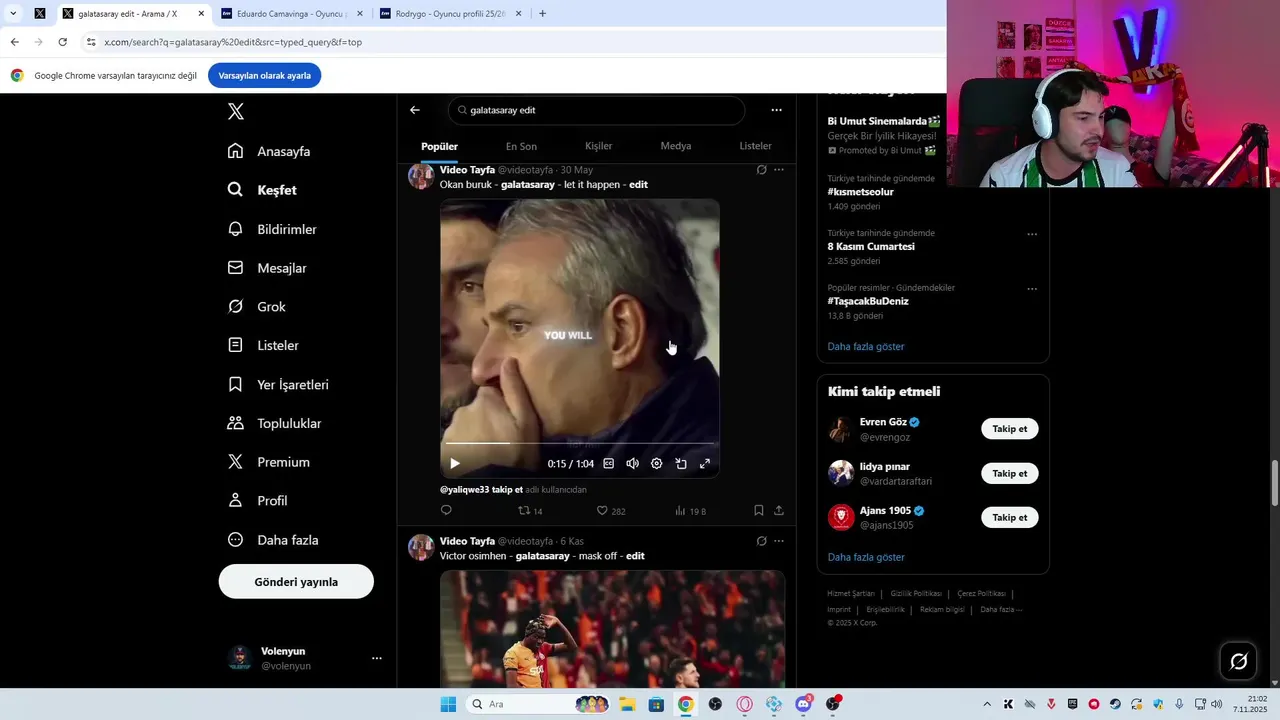Click the taskbar Ara search box
Screen dimensions: 1280x720
click(537, 704)
